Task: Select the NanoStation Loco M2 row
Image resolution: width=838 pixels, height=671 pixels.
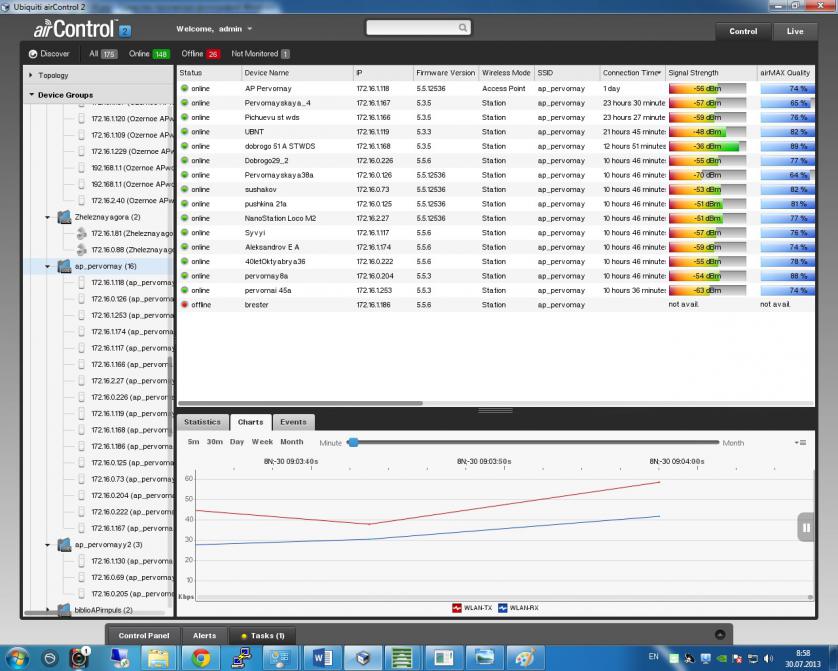Action: coord(495,218)
